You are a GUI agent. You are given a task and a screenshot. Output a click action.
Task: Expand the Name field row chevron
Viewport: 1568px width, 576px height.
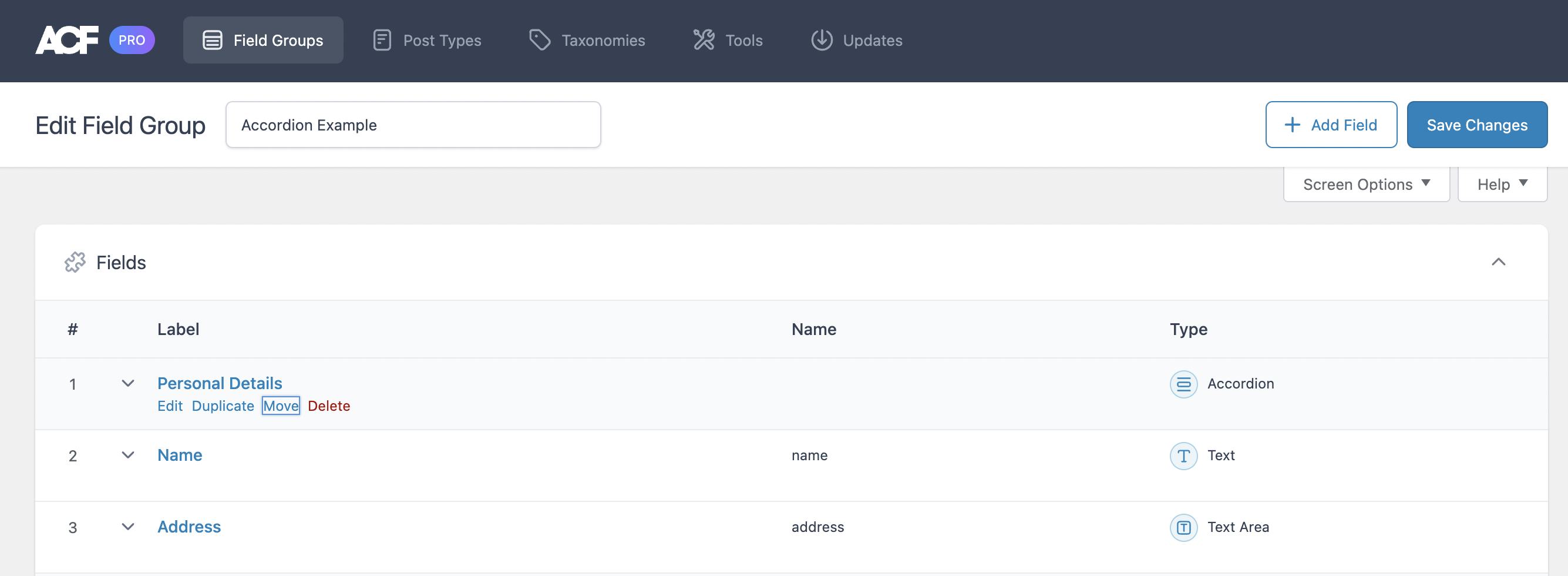coord(128,456)
